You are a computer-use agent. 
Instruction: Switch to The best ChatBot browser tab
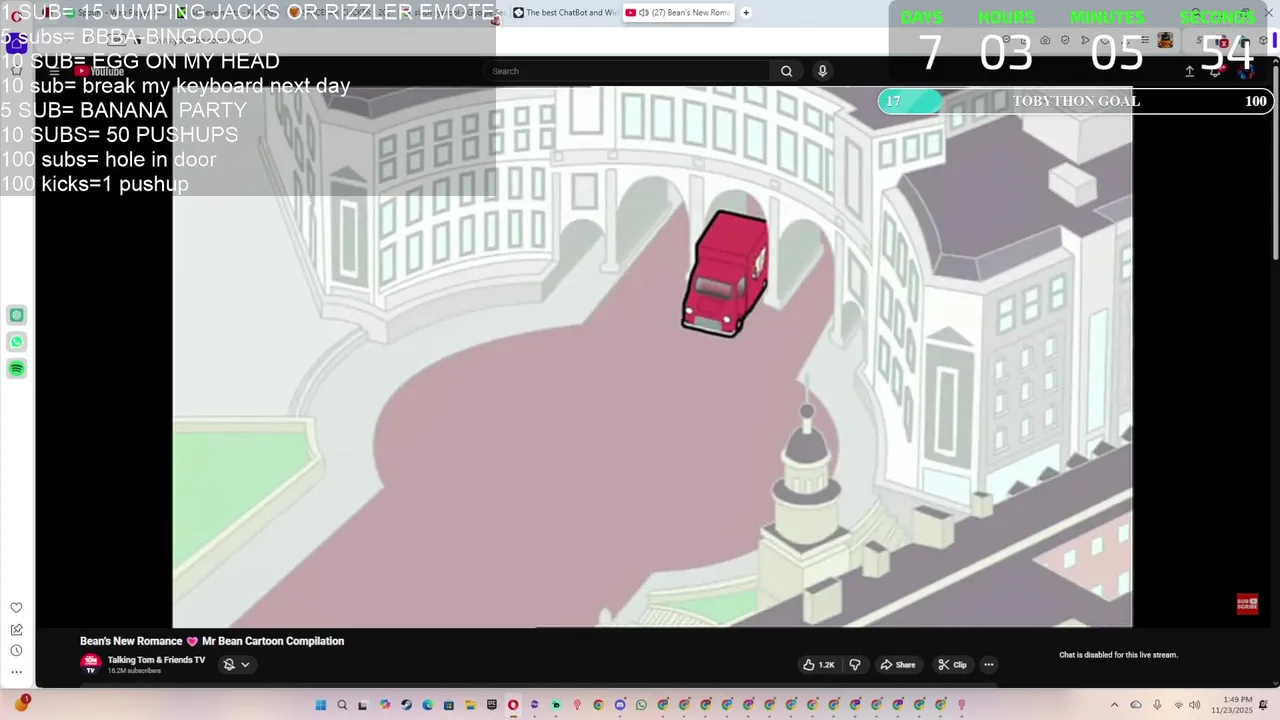pos(565,13)
